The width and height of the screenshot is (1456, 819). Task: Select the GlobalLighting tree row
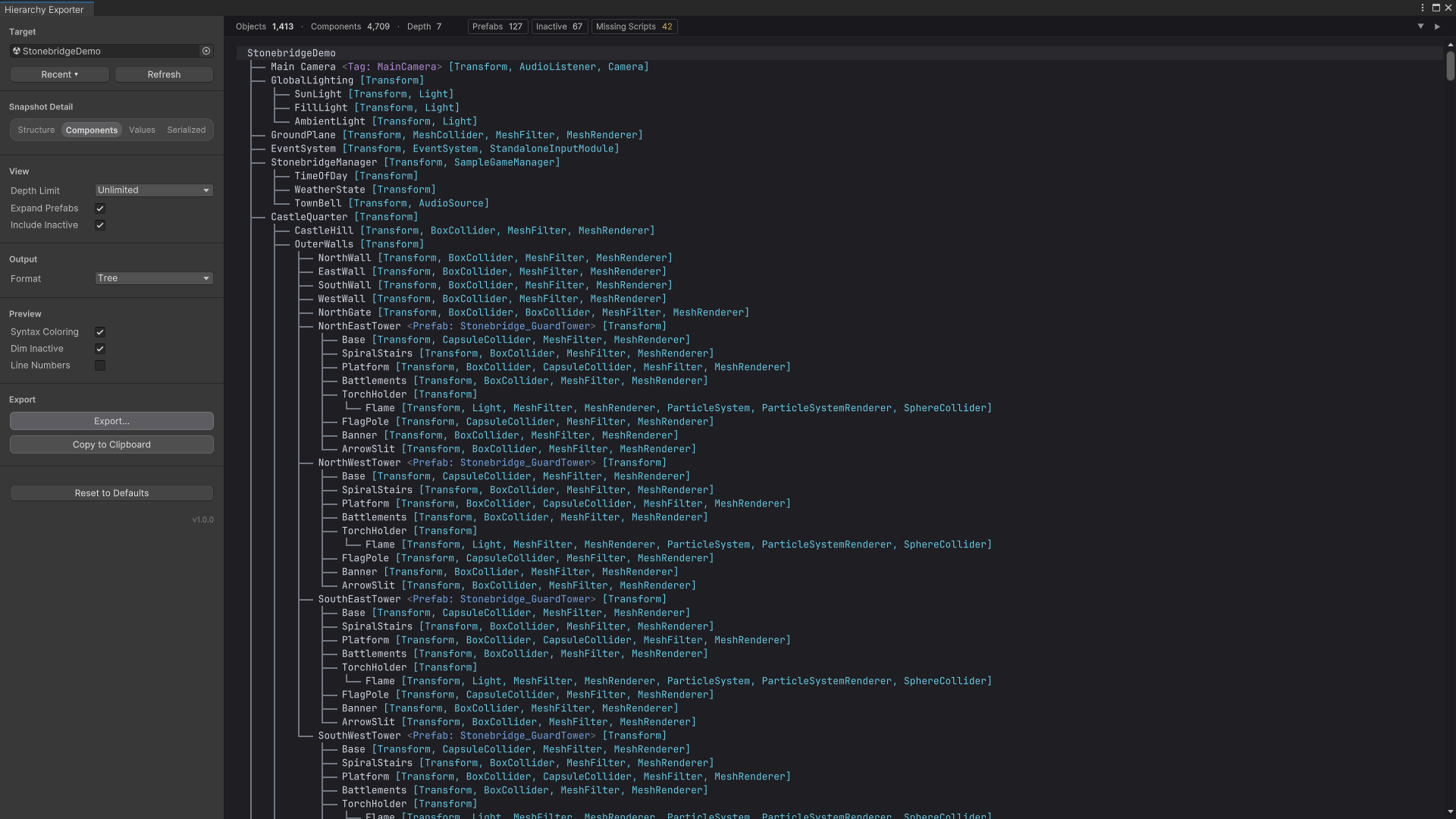(839, 80)
